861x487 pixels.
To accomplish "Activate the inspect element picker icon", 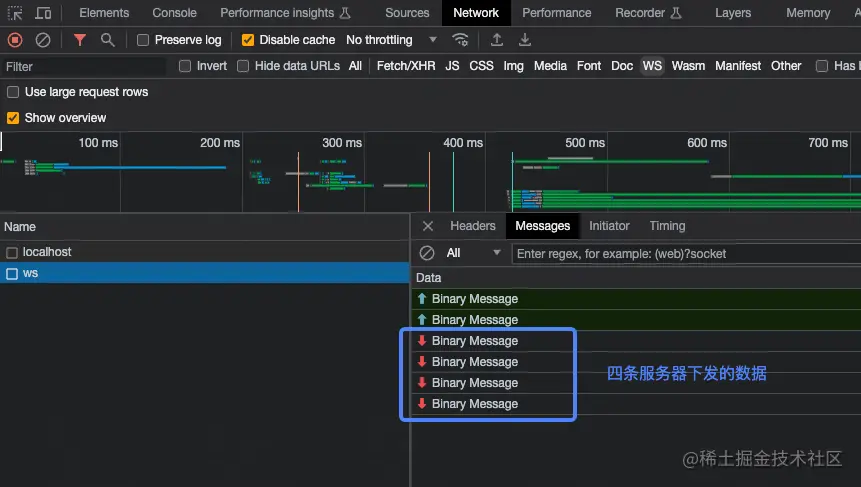I will 15,13.
